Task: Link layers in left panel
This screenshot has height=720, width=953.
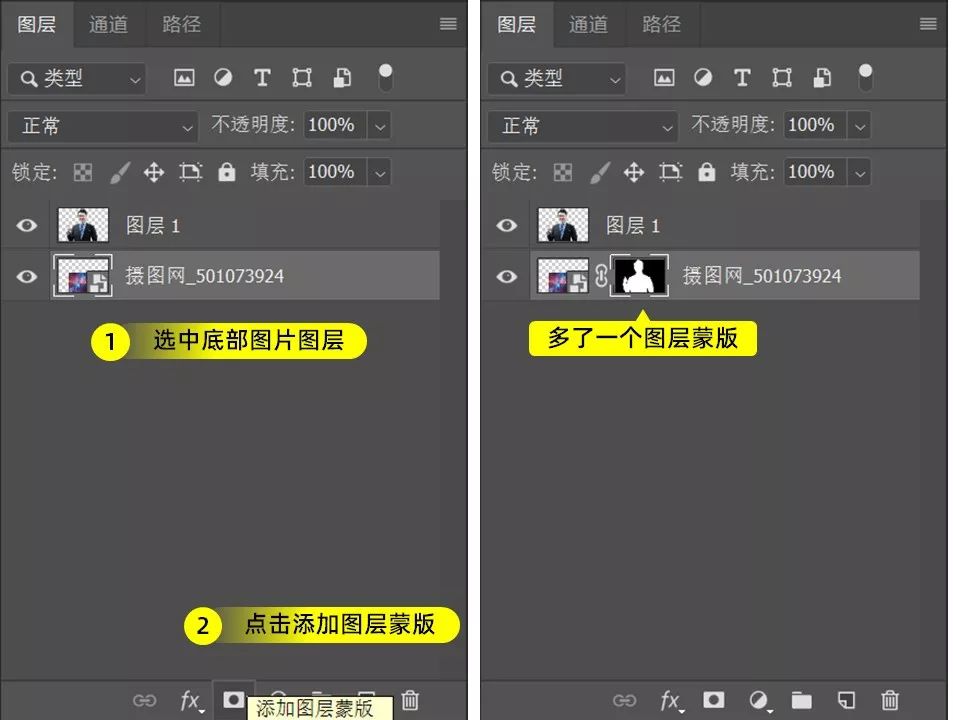Action: (145, 701)
